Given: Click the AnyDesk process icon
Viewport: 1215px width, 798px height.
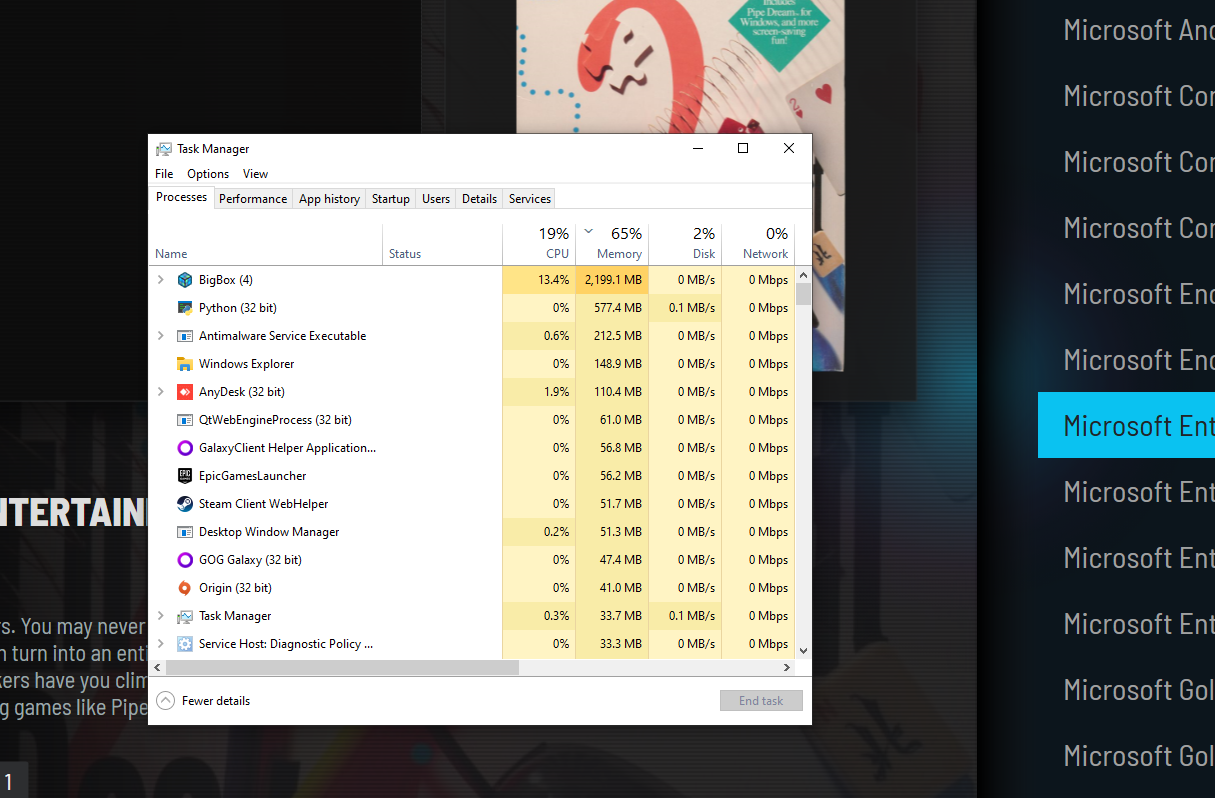Looking at the screenshot, I should [x=184, y=392].
